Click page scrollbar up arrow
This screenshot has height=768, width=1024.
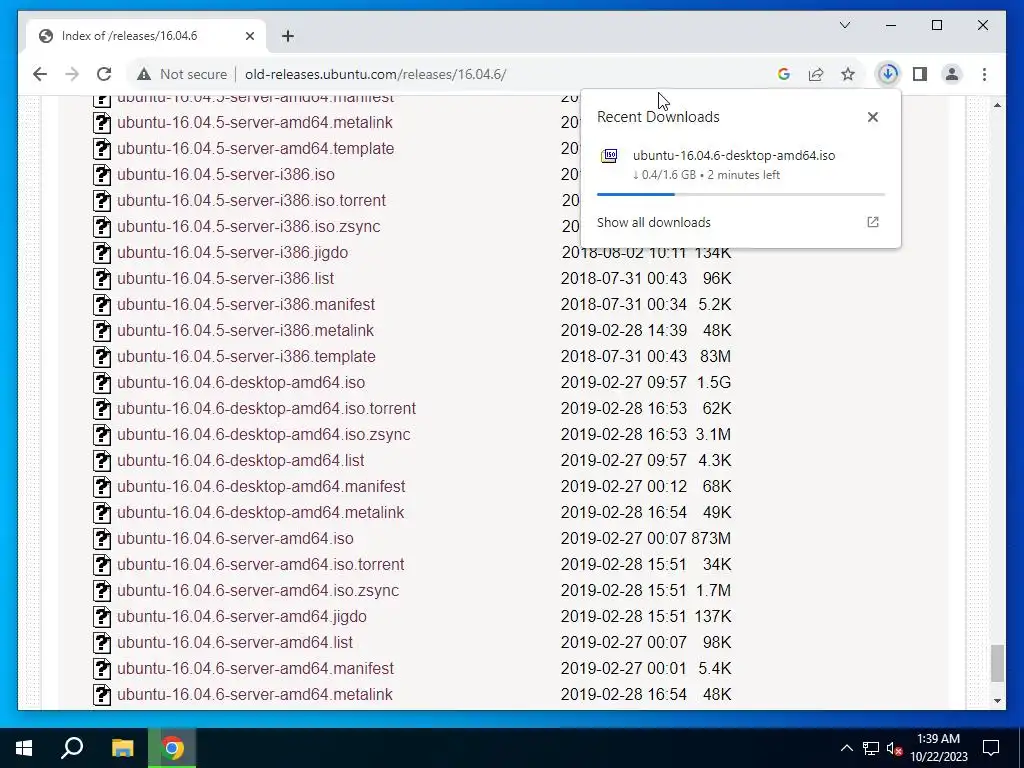coord(997,104)
